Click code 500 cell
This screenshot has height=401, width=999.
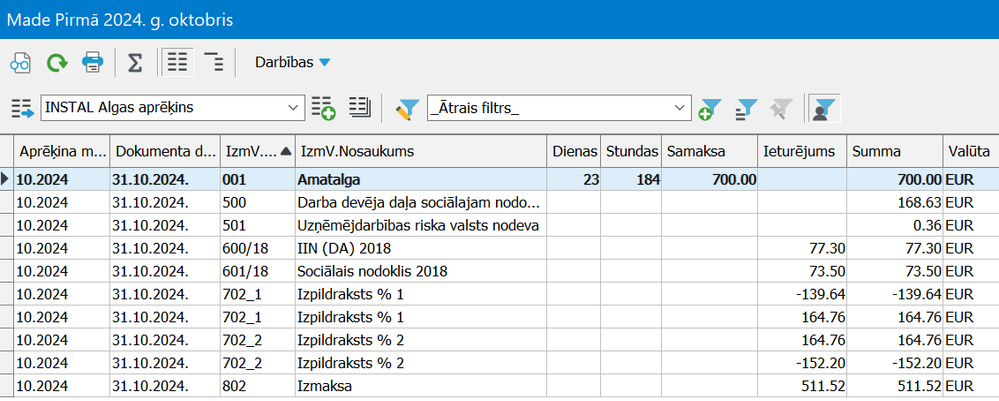point(257,203)
